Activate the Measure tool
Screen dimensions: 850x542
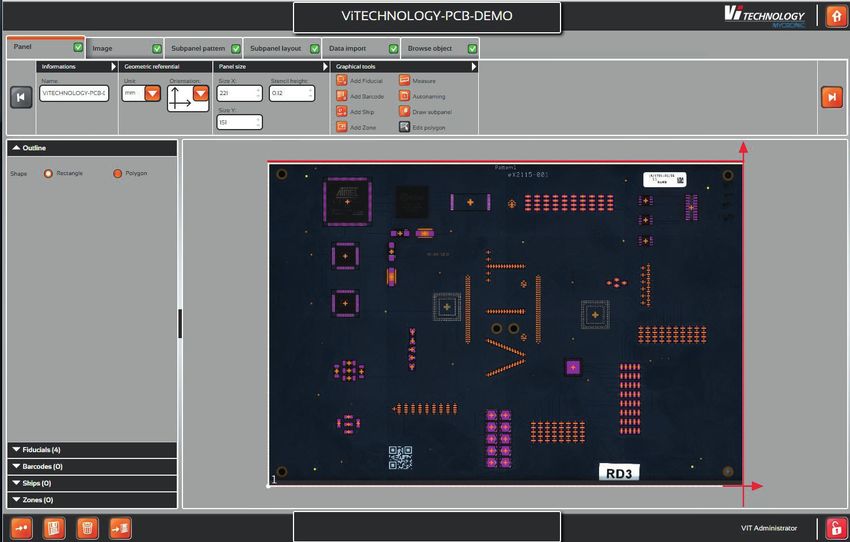[x=404, y=80]
